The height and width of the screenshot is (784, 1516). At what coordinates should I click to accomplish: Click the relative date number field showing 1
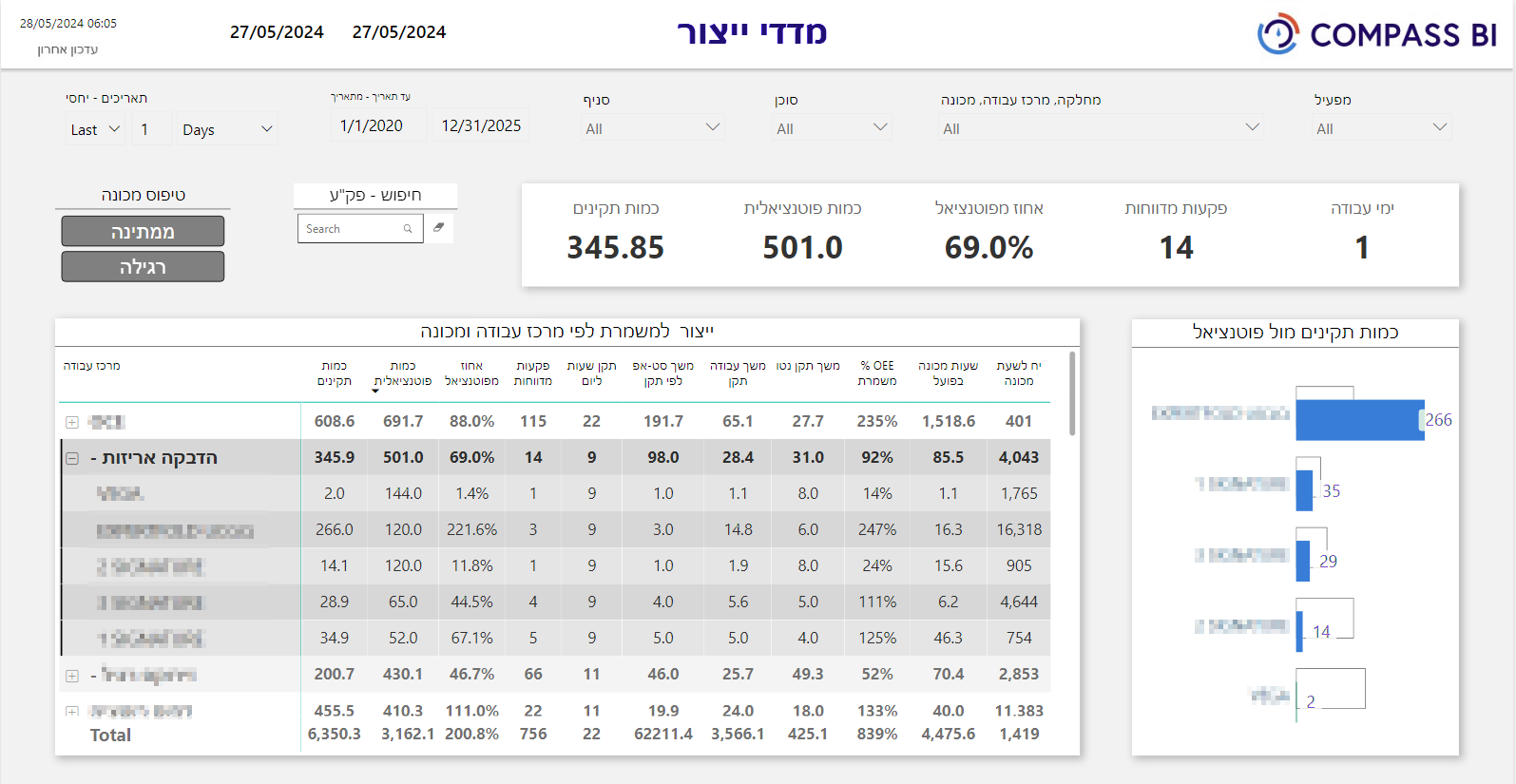pyautogui.click(x=153, y=129)
